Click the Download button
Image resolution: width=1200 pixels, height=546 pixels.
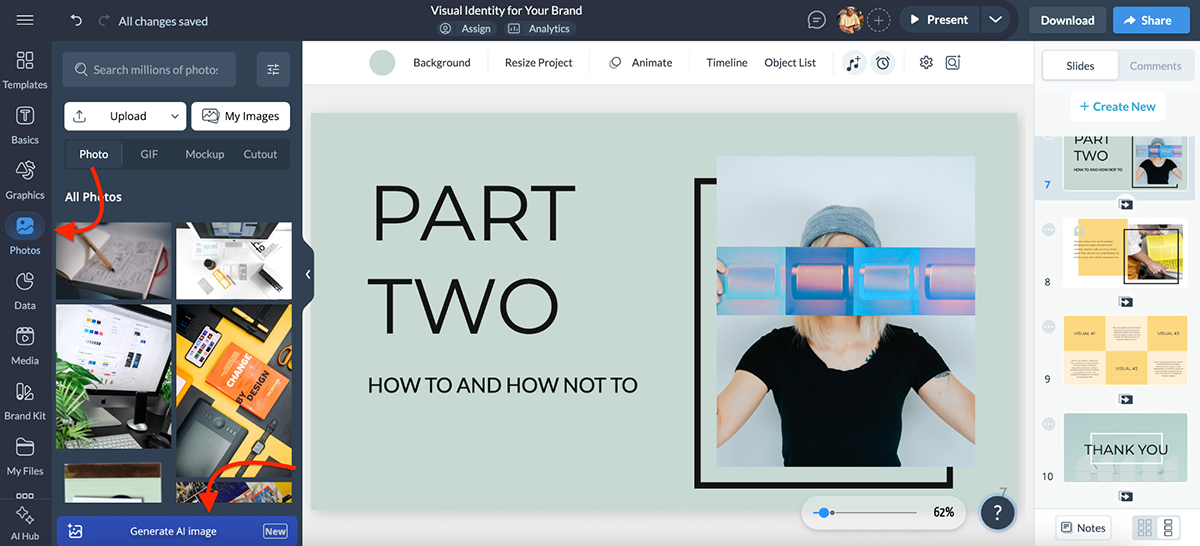click(1067, 20)
